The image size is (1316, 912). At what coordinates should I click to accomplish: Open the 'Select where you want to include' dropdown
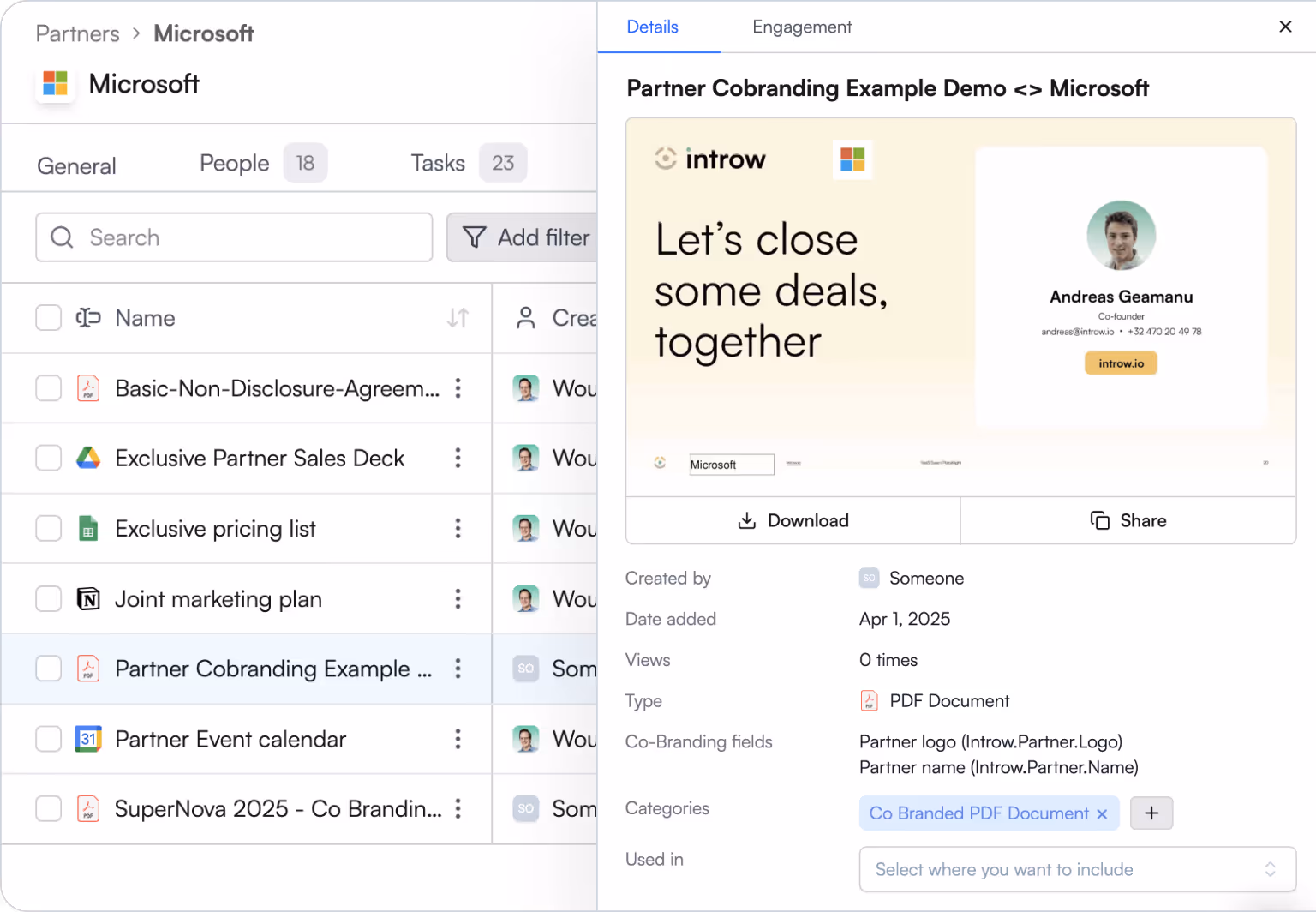pos(1077,869)
